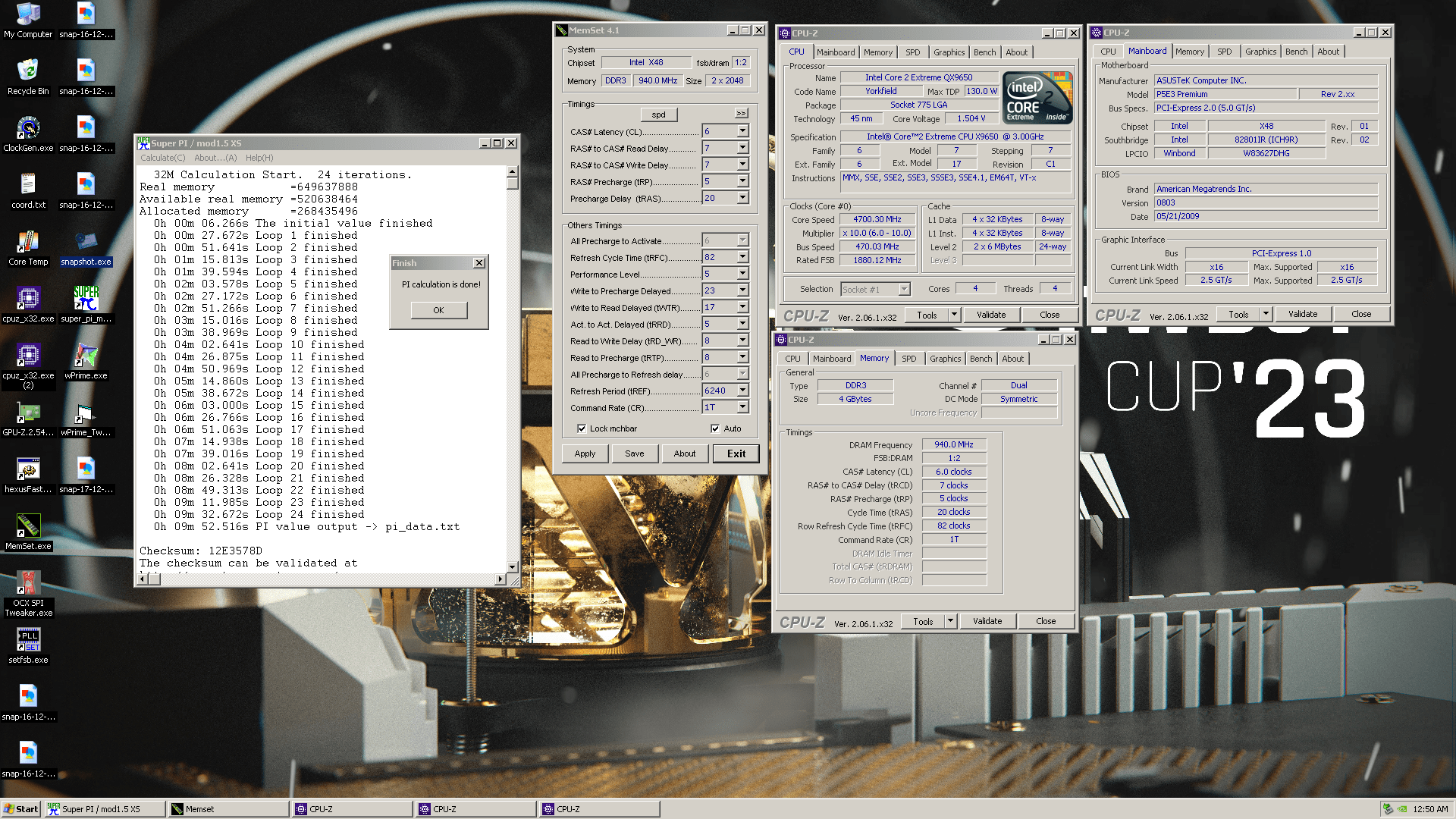The height and width of the screenshot is (819, 1456).
Task: Click the spd button in MemSet
Action: click(x=658, y=115)
